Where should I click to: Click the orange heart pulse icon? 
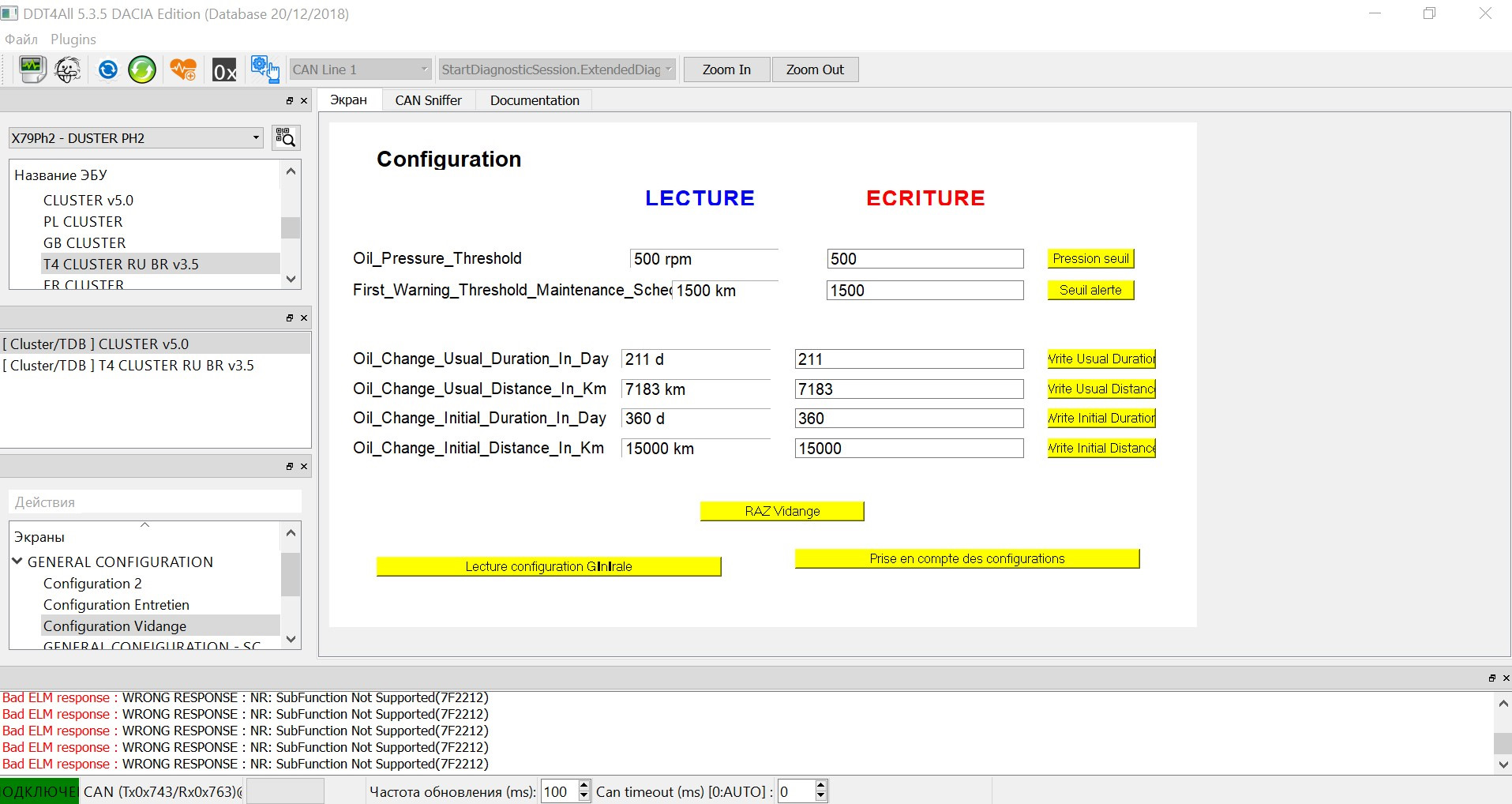[x=183, y=70]
